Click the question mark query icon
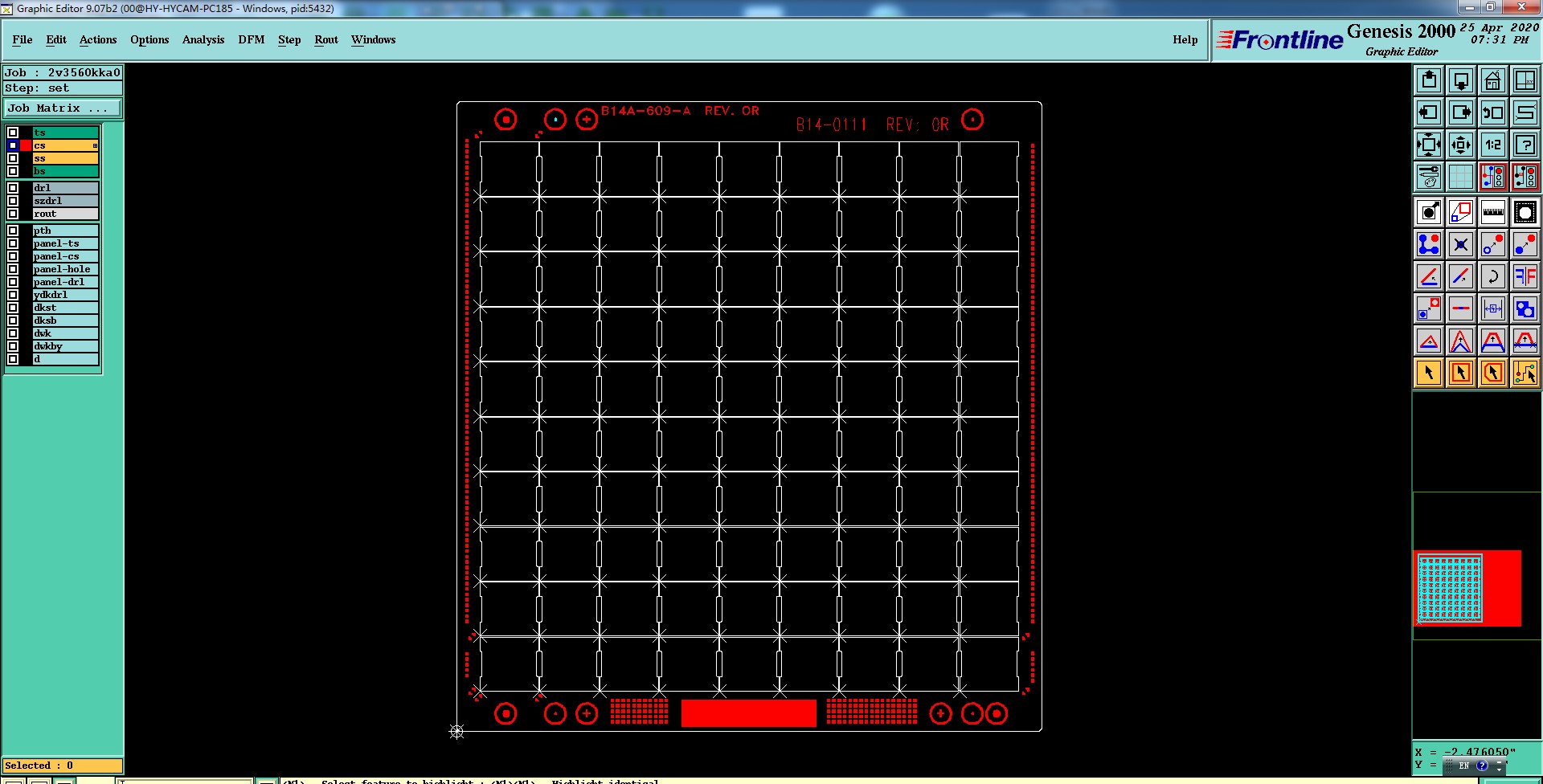The height and width of the screenshot is (784, 1543). coord(1525,145)
